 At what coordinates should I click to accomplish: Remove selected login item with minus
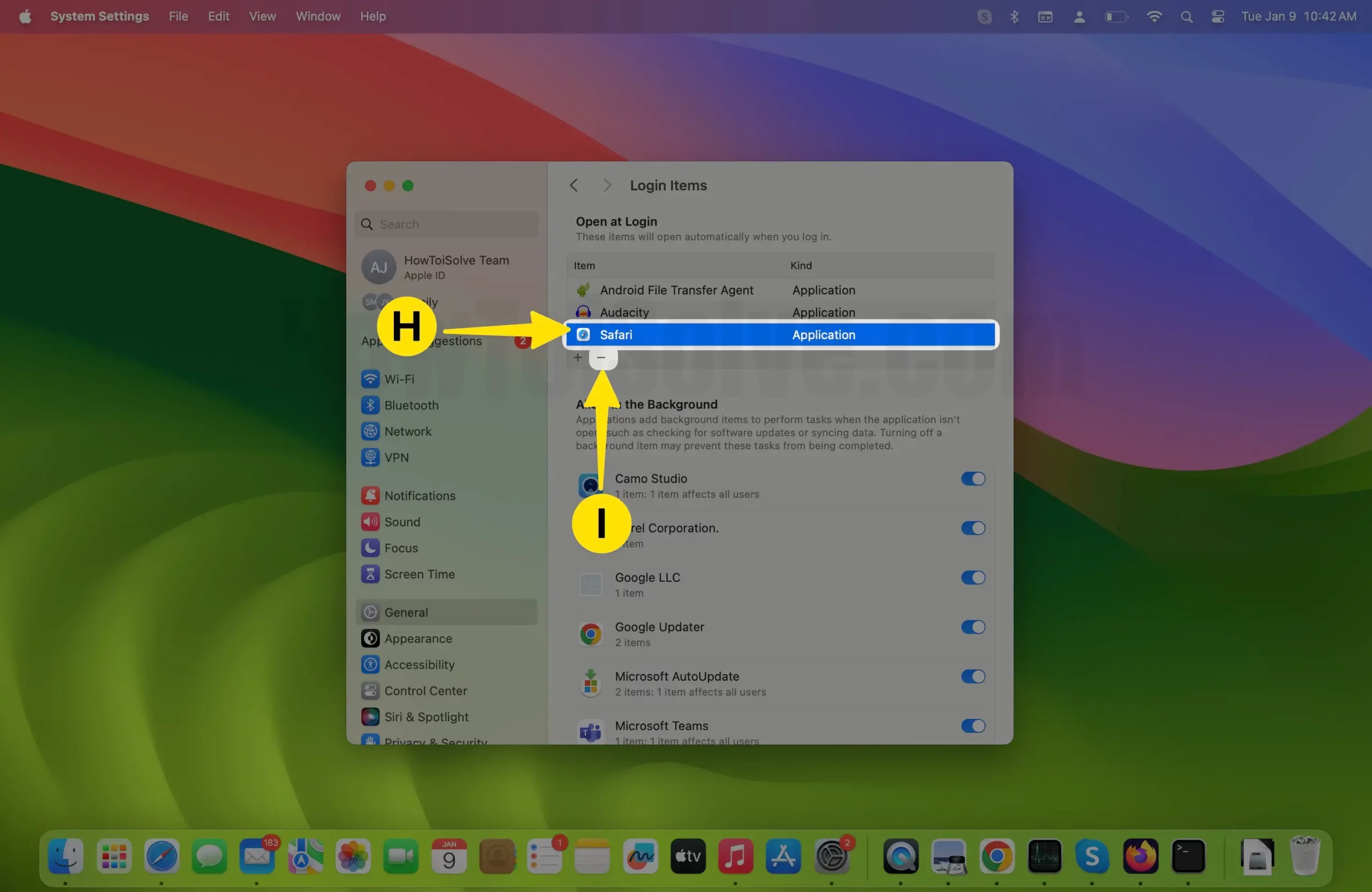coord(601,358)
